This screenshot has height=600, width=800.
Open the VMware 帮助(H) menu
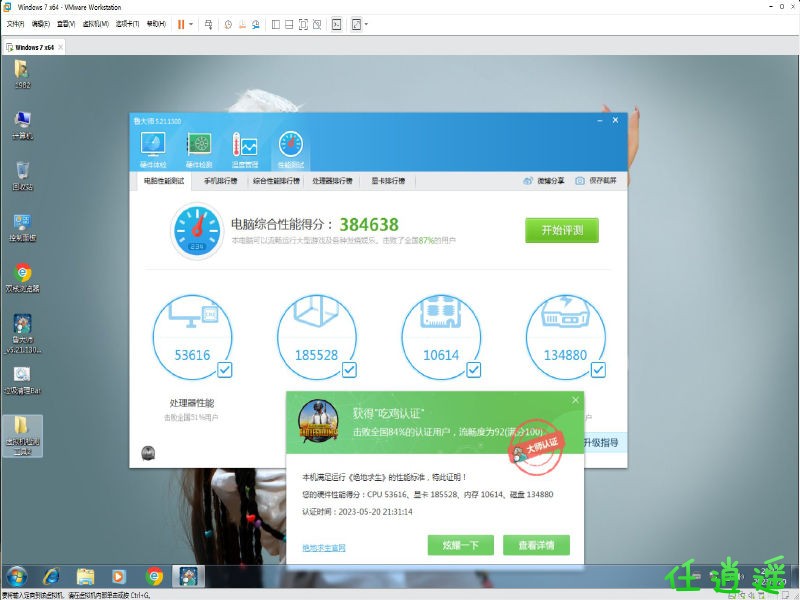click(156, 24)
